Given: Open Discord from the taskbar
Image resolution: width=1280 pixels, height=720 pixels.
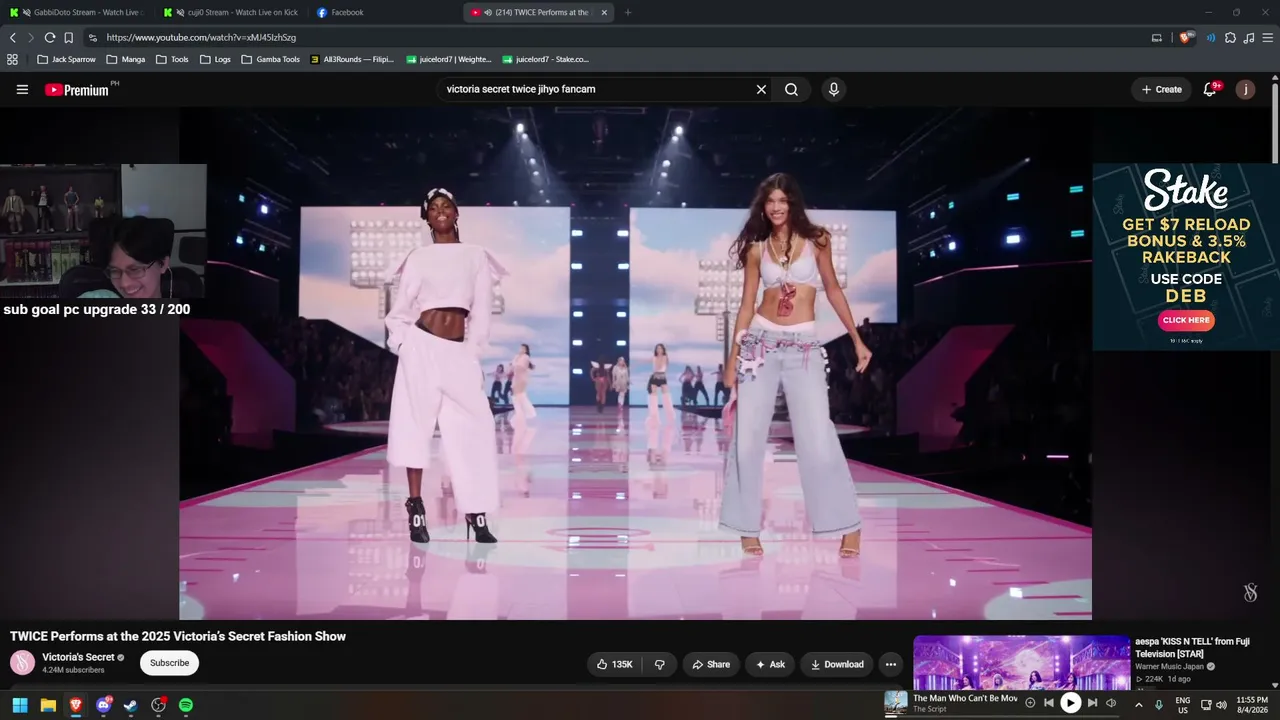Looking at the screenshot, I should pyautogui.click(x=103, y=705).
